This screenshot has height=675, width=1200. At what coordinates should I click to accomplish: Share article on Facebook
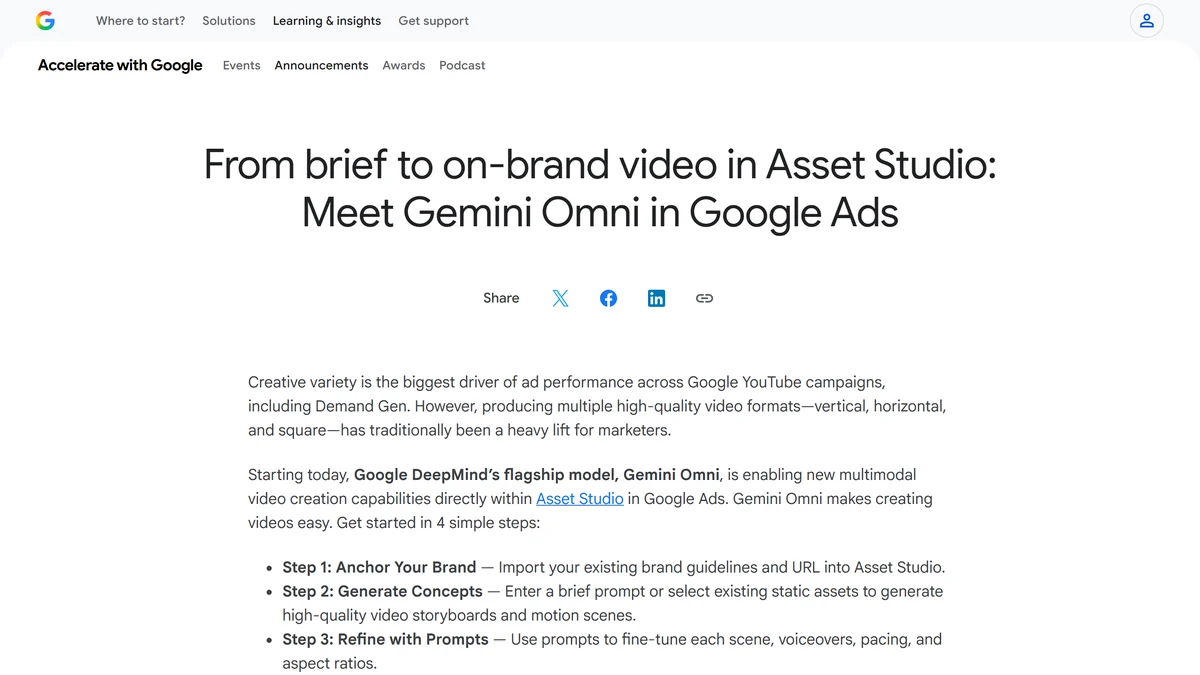(x=608, y=298)
